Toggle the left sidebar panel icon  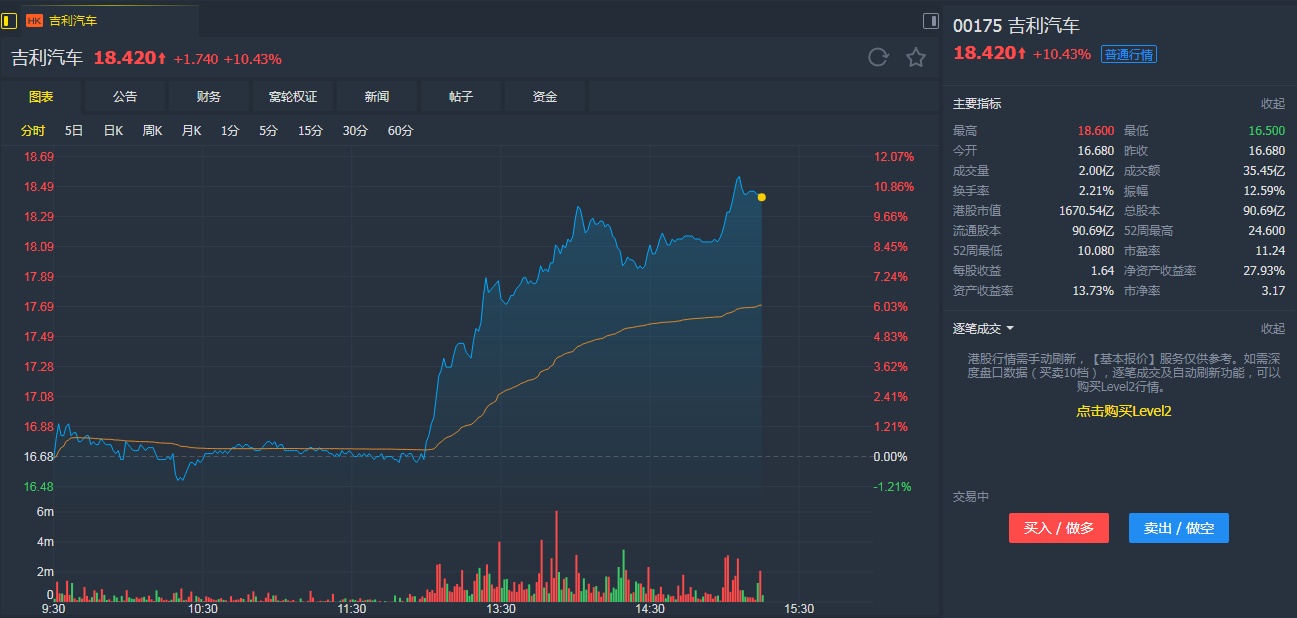point(9,20)
